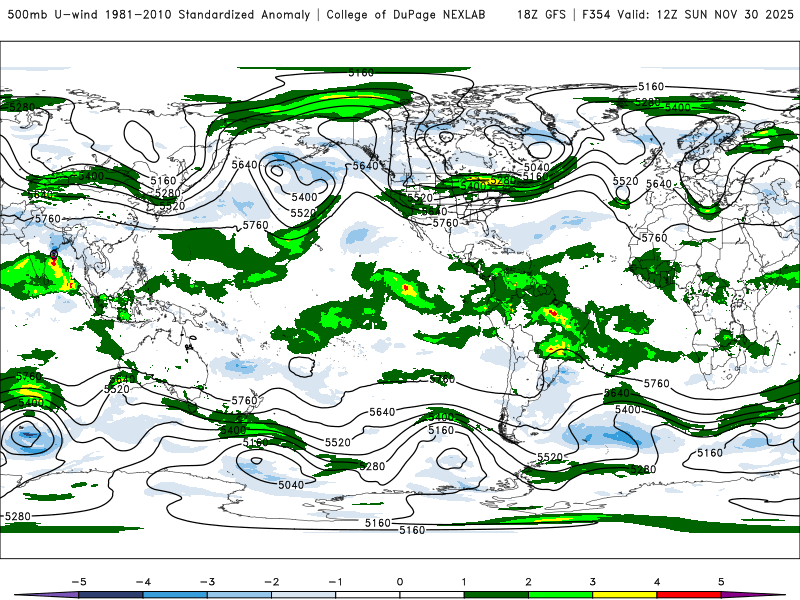
Task: Click the dark green 1 to 2 colorbar segment
Action: 496,595
